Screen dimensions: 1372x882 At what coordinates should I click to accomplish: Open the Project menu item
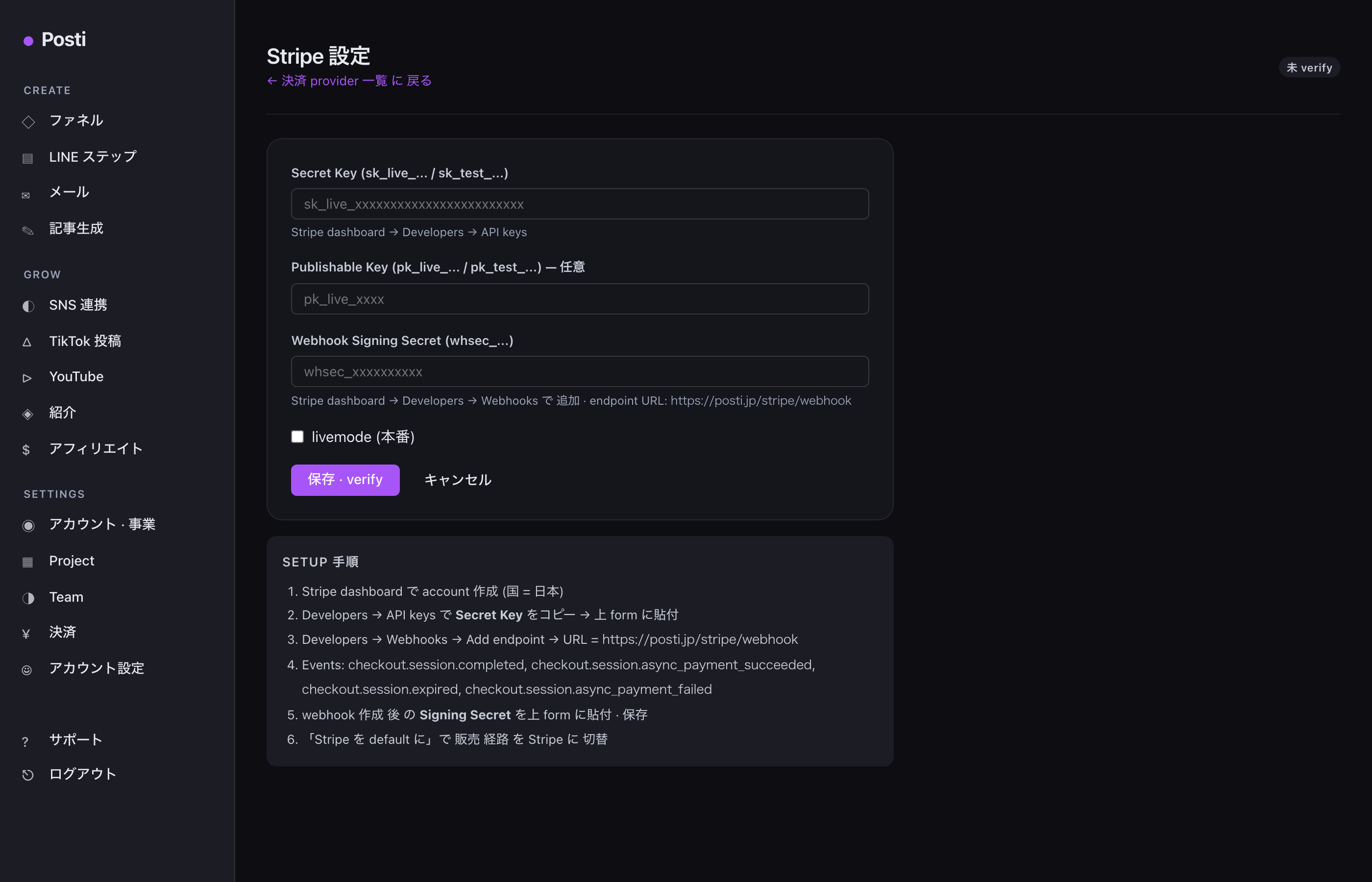[72, 561]
